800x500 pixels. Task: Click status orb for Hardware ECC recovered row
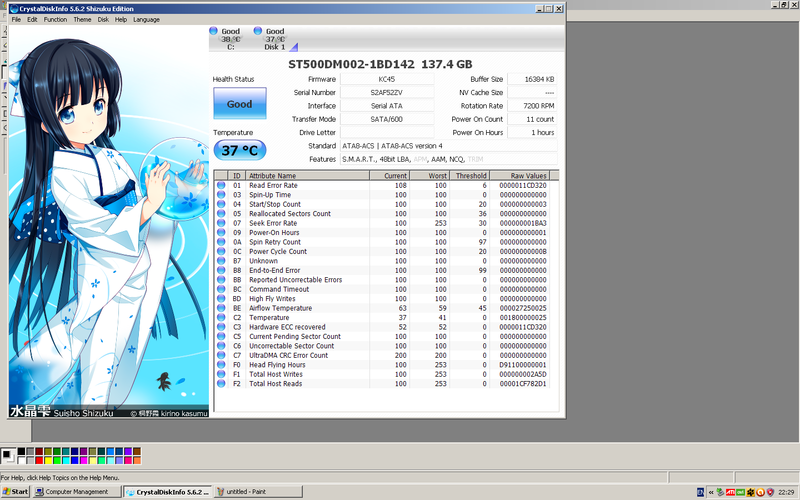coord(221,327)
